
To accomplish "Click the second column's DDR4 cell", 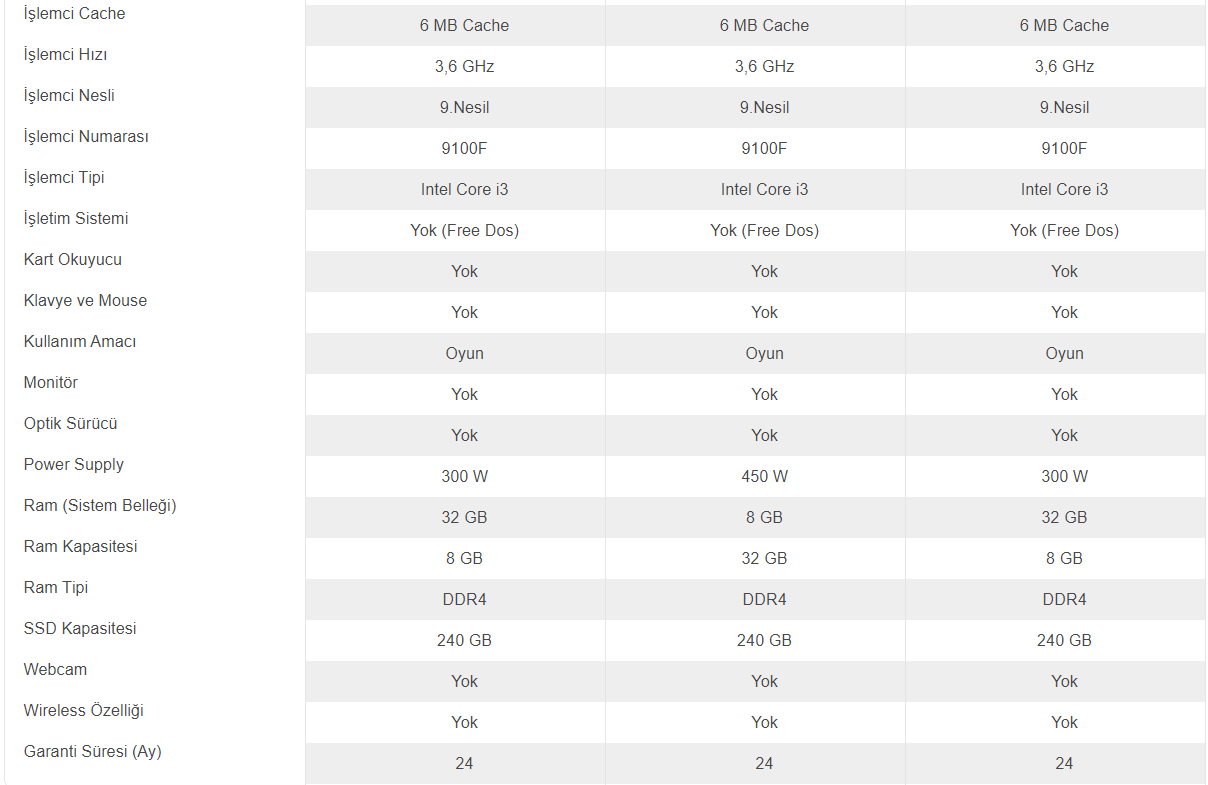I will pyautogui.click(x=765, y=600).
